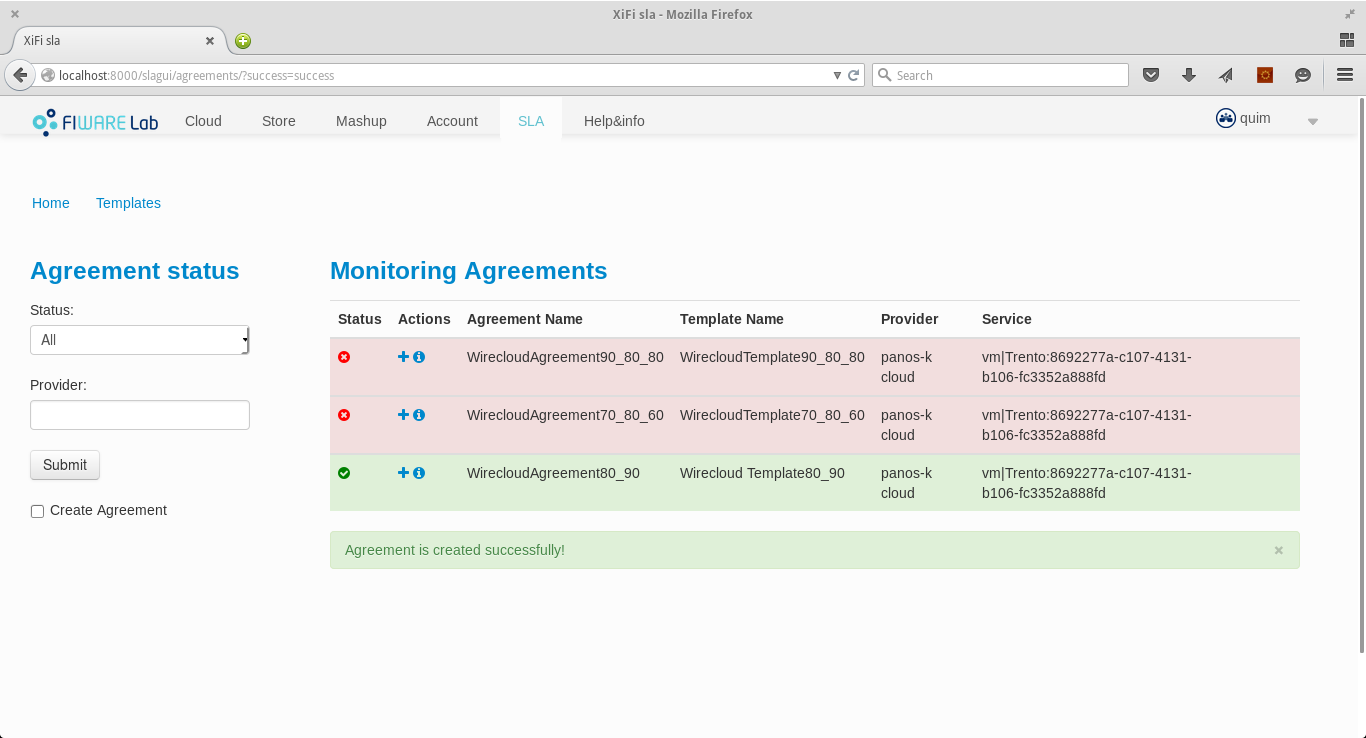This screenshot has height=738, width=1366.
Task: Click the Firefox Search box
Action: (x=1000, y=75)
